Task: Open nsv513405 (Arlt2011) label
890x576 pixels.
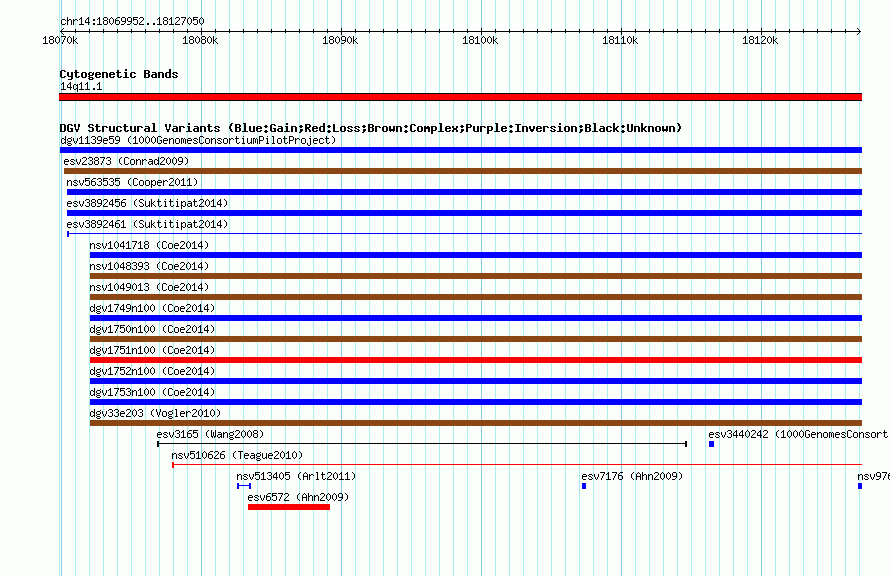Action: coord(296,476)
